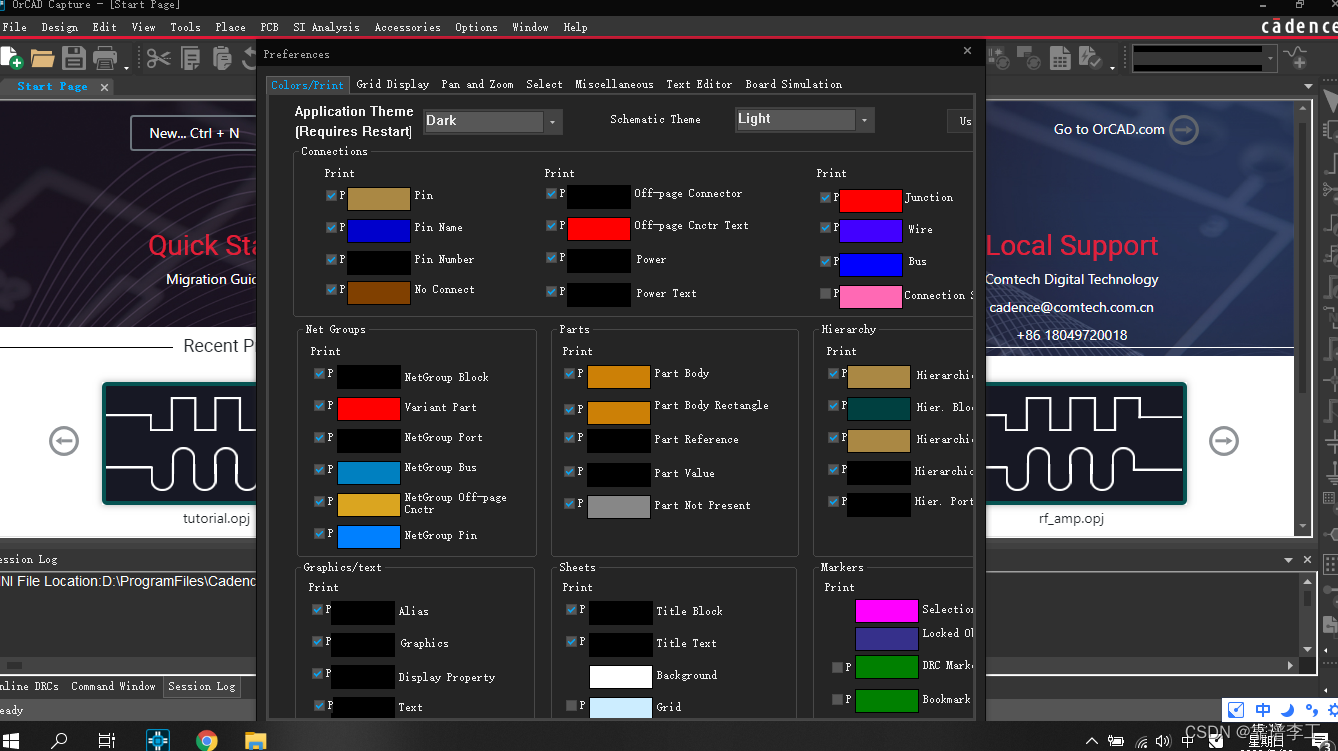Click the Bill of Materials table icon

[x=1059, y=59]
